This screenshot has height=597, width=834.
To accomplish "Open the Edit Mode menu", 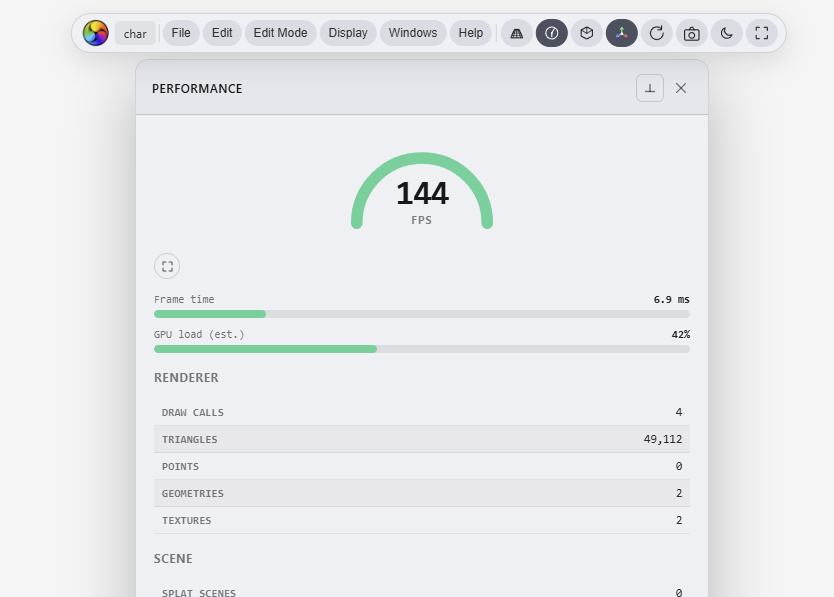I will pyautogui.click(x=280, y=33).
